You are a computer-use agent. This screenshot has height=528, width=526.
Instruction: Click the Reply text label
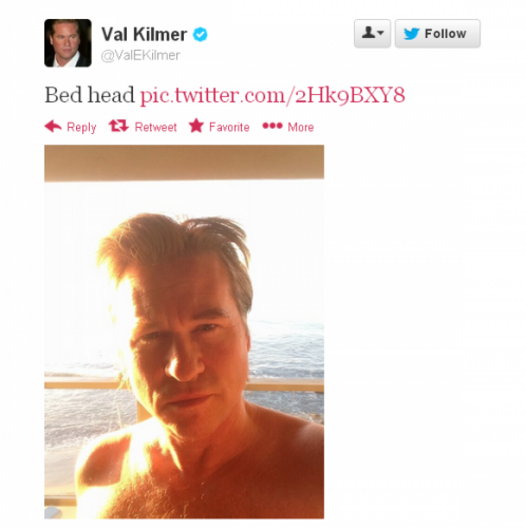pyautogui.click(x=81, y=127)
